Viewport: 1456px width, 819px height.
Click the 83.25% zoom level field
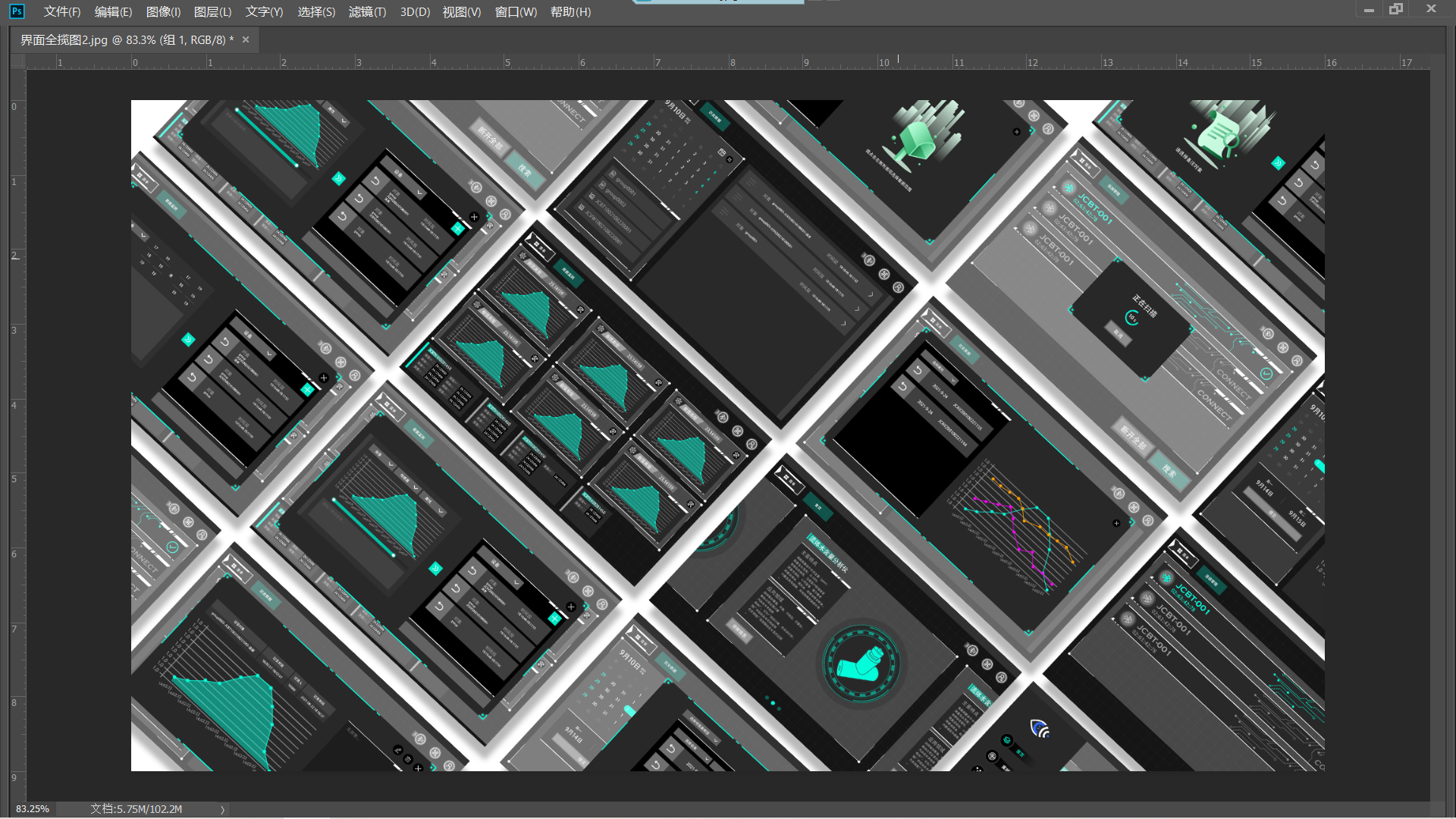[x=33, y=809]
